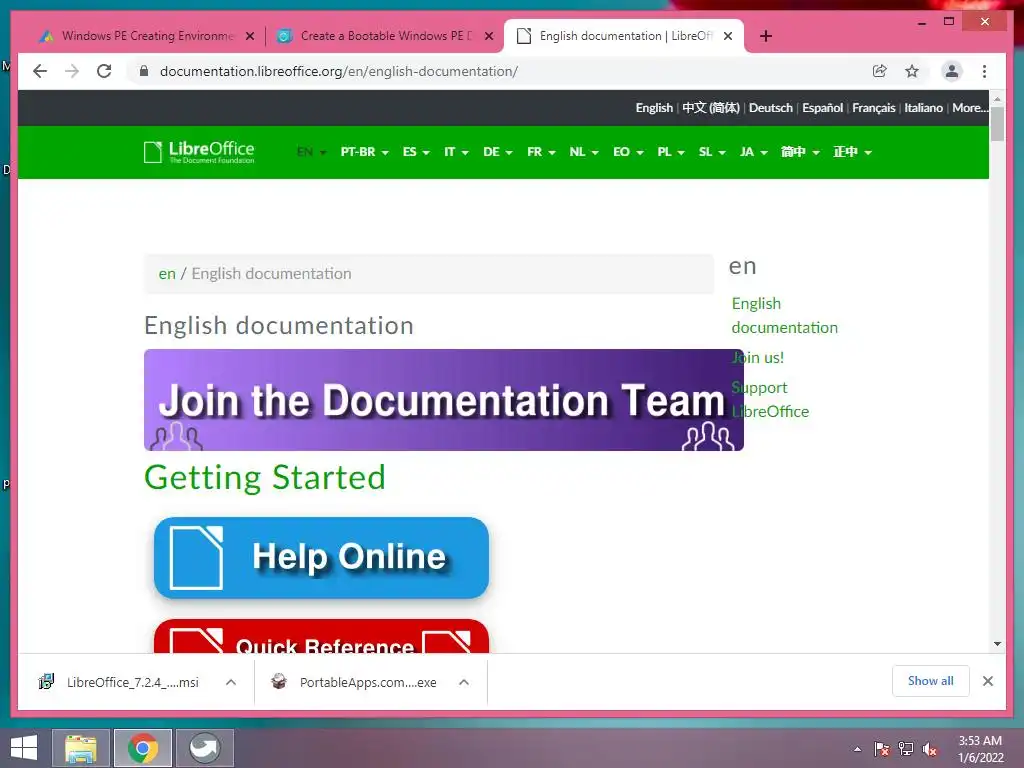Open the 正中 language menu
This screenshot has width=1024, height=768.
pyautogui.click(x=852, y=152)
